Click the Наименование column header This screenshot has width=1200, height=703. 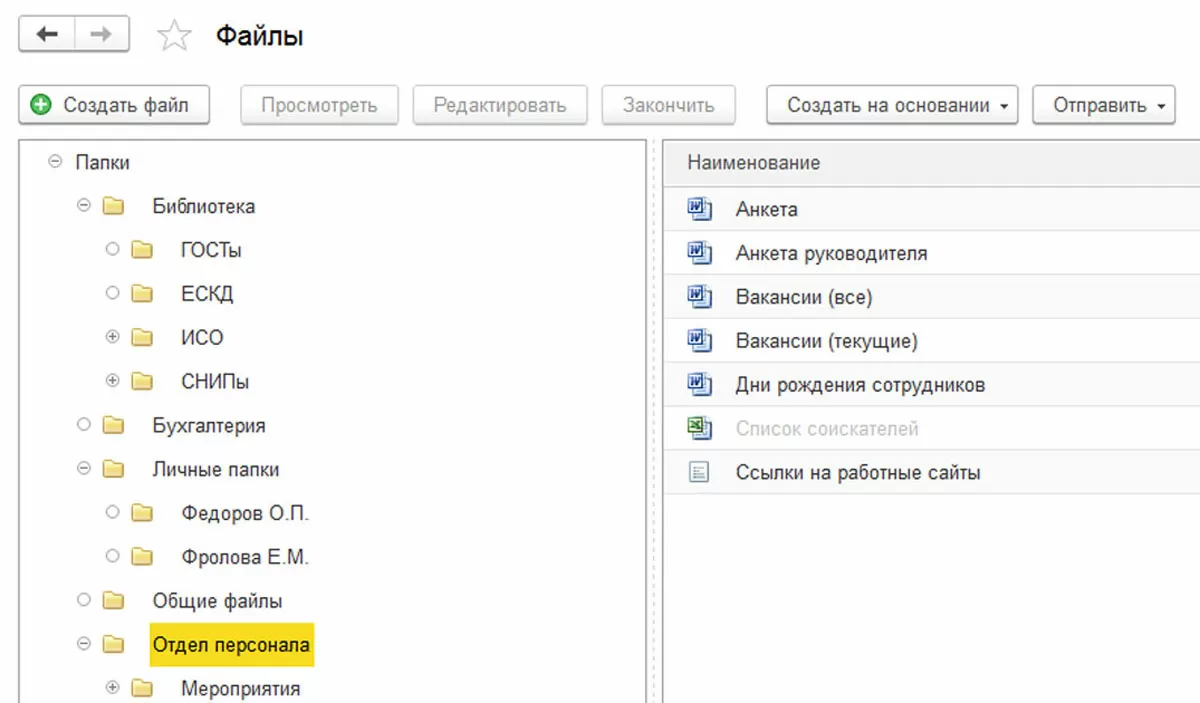753,163
